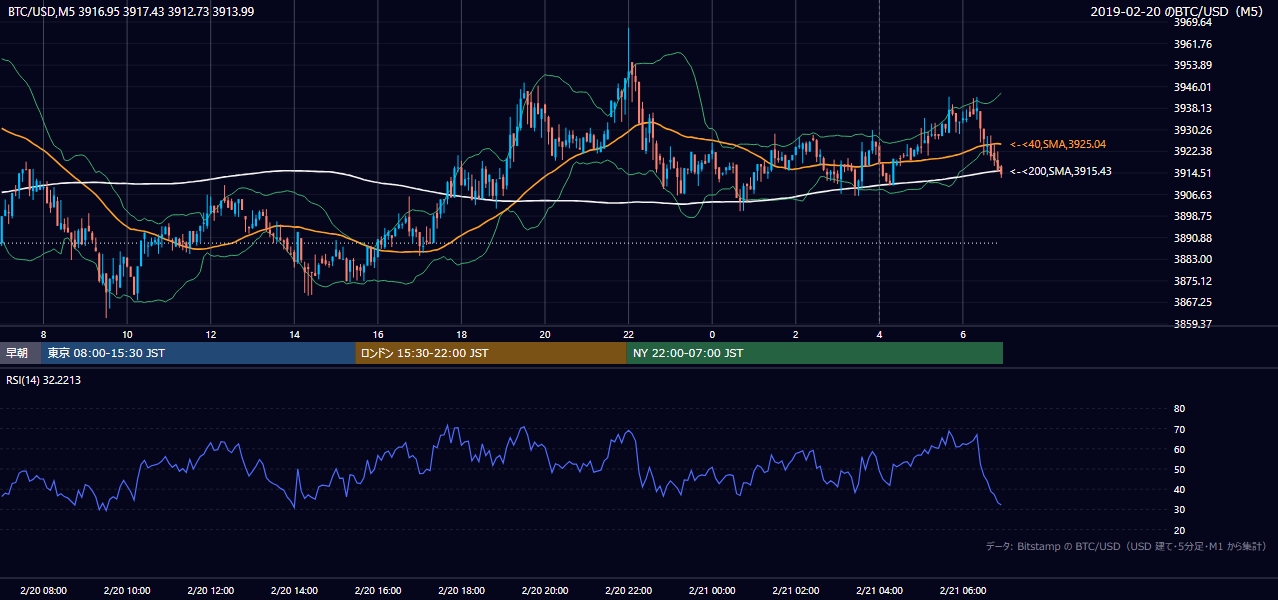Click price axis value 3946.01
Viewport: 1278px width, 600px height.
tap(1192, 87)
